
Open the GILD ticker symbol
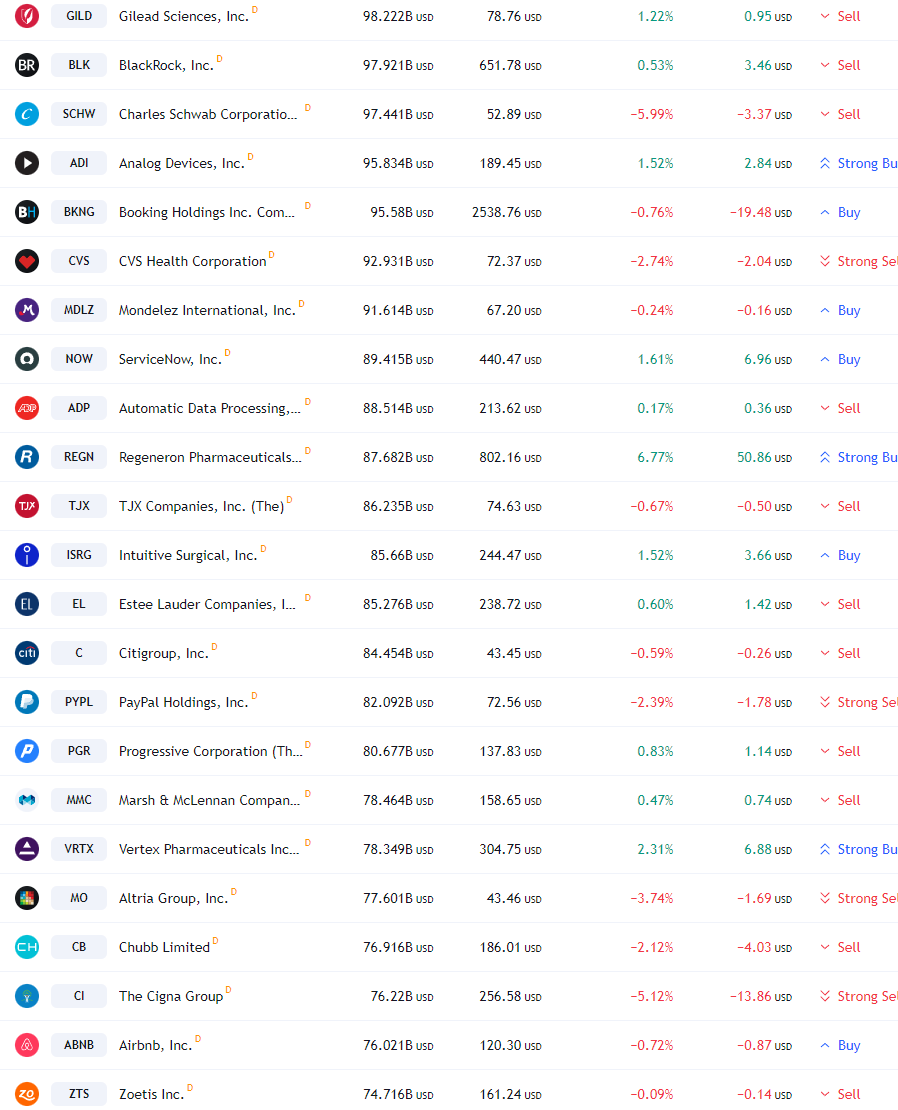coord(79,16)
